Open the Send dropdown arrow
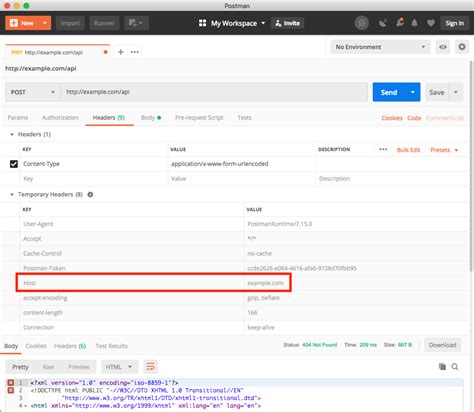Screen dimensions: 474x412 413,92
